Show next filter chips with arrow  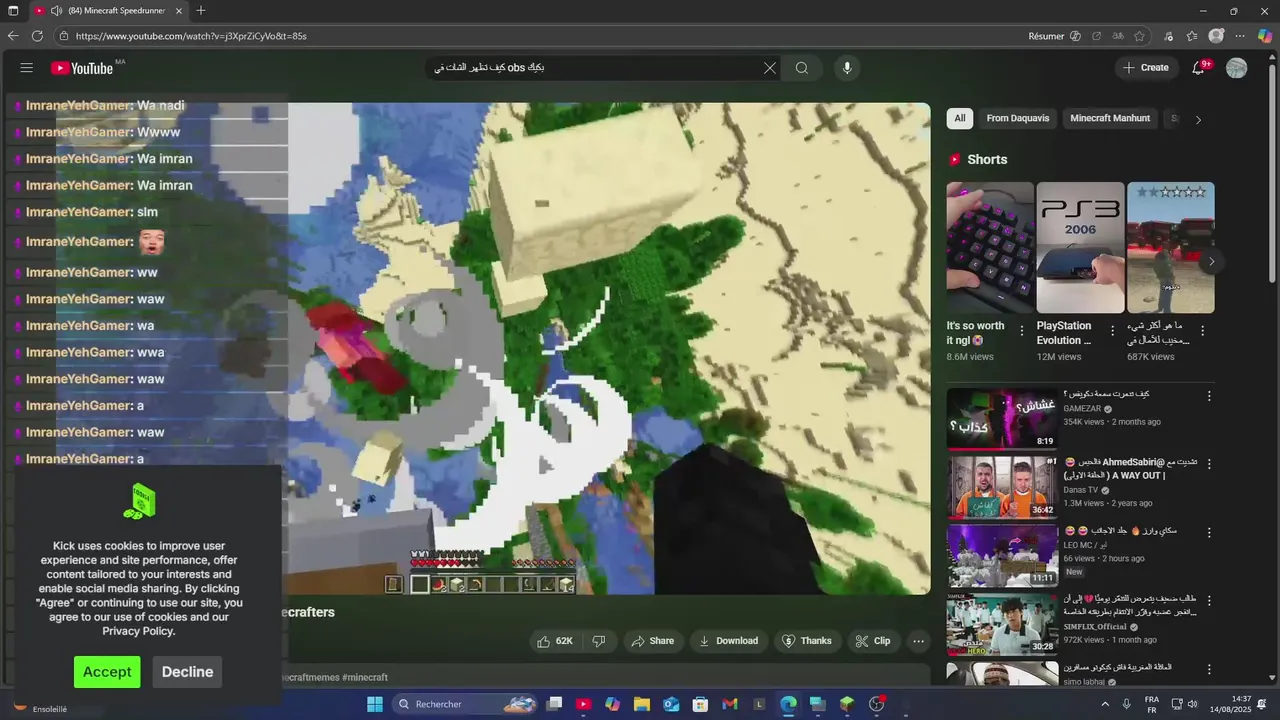coord(1198,119)
